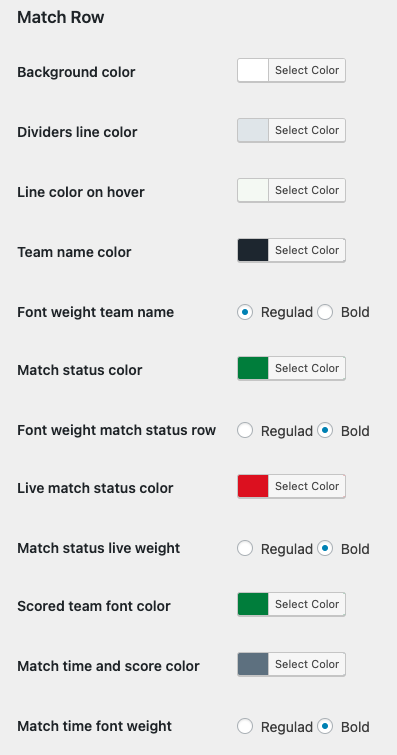Screen dimensions: 397x755
Task: Click the red Live match status color swatch
Action: point(253,486)
